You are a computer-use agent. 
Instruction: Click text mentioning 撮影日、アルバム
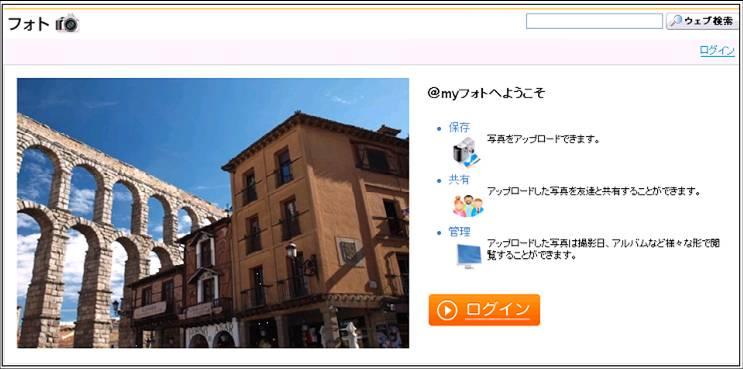(604, 249)
